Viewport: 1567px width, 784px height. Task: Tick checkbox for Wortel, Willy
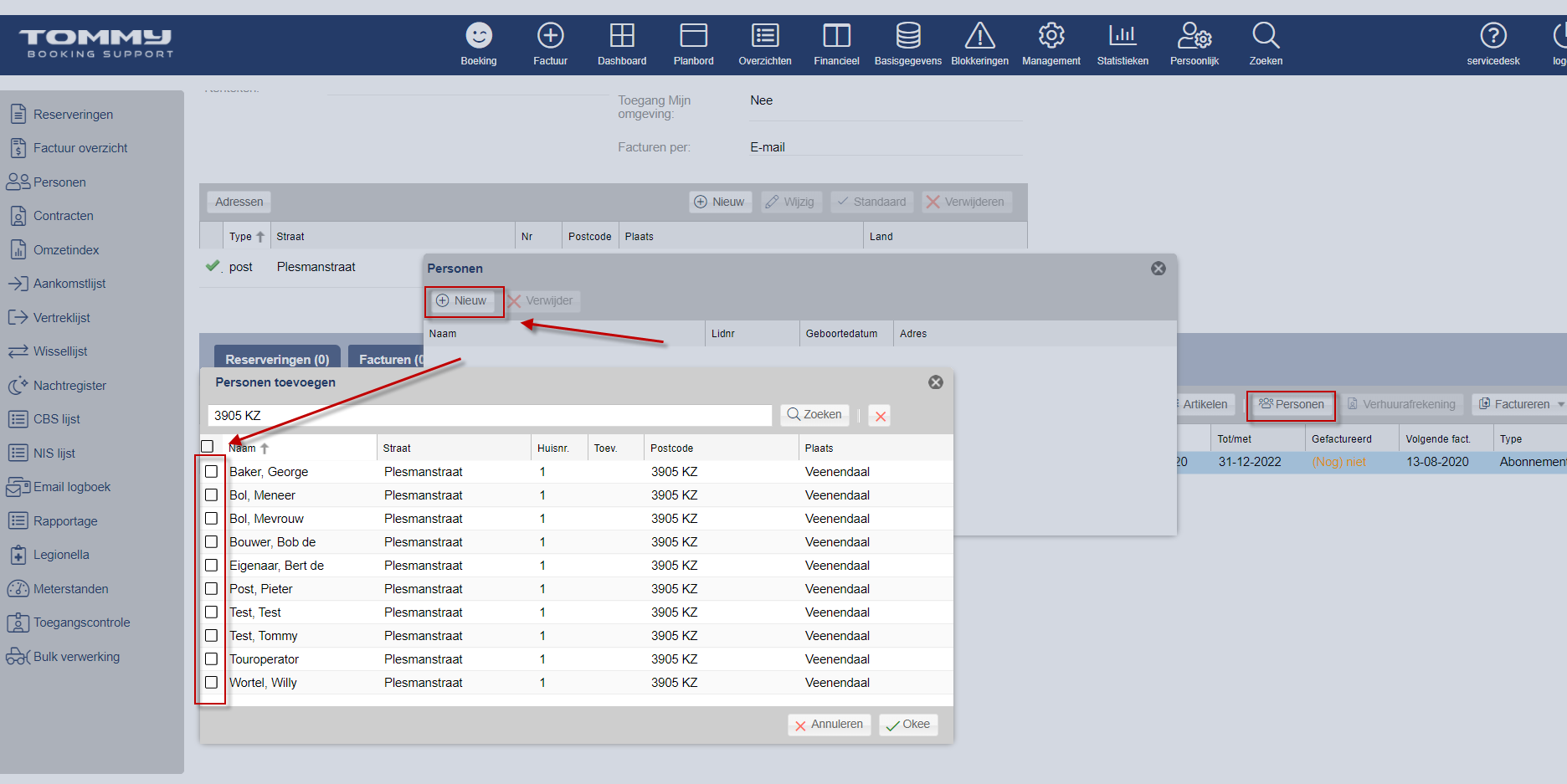tap(212, 683)
